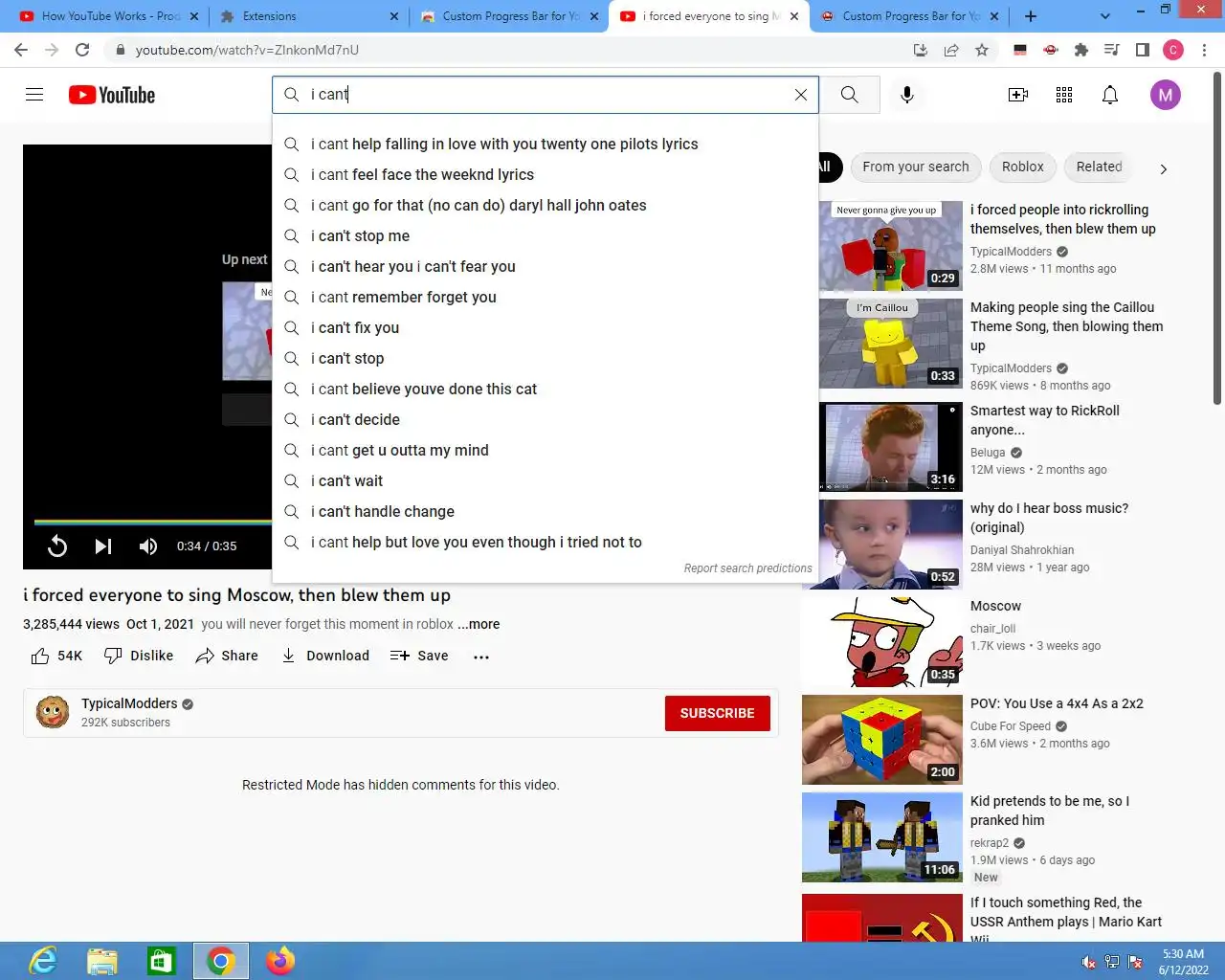Open the purple M account avatar
The width and height of the screenshot is (1225, 980).
point(1165,95)
